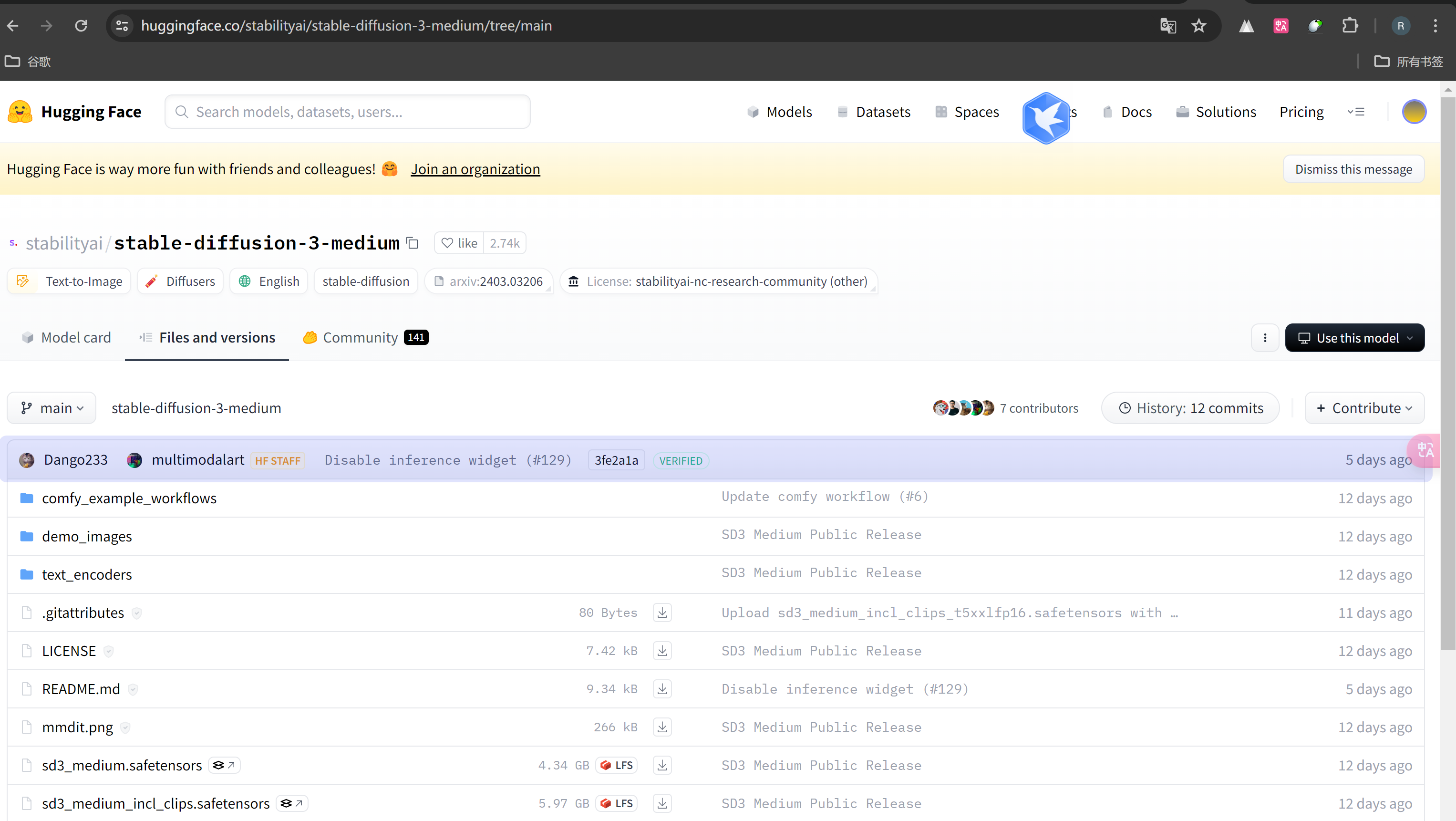Open the Chrome extensions puzzle icon
Viewport: 1456px width, 821px height.
(1350, 26)
